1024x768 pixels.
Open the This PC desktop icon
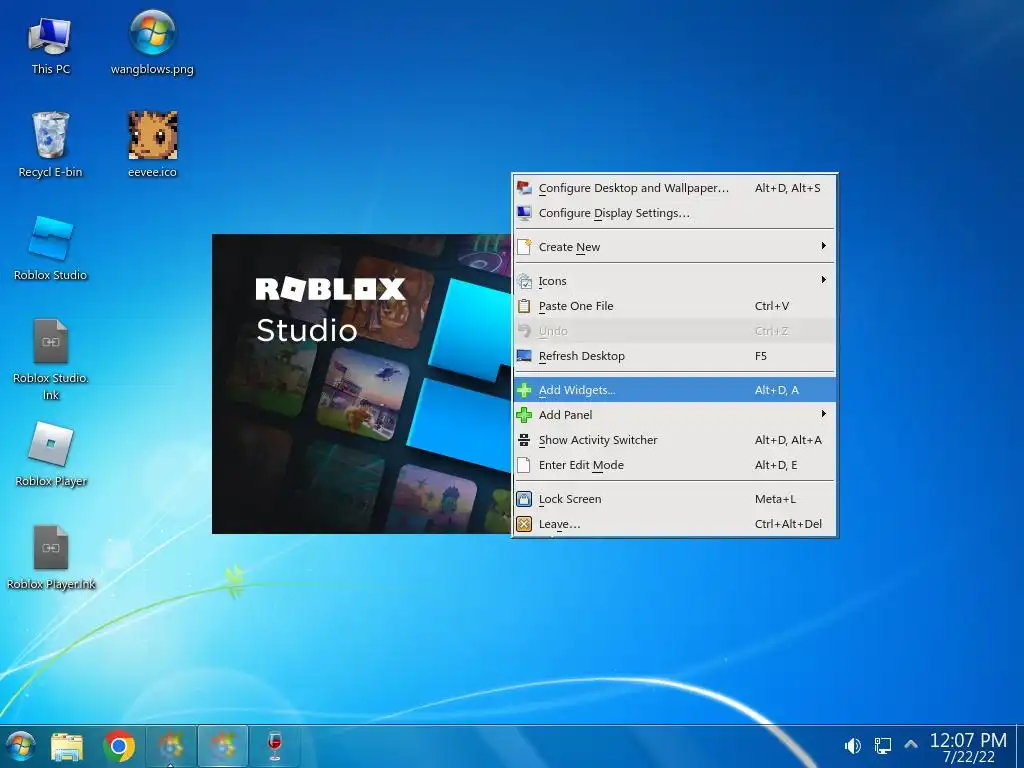(50, 46)
